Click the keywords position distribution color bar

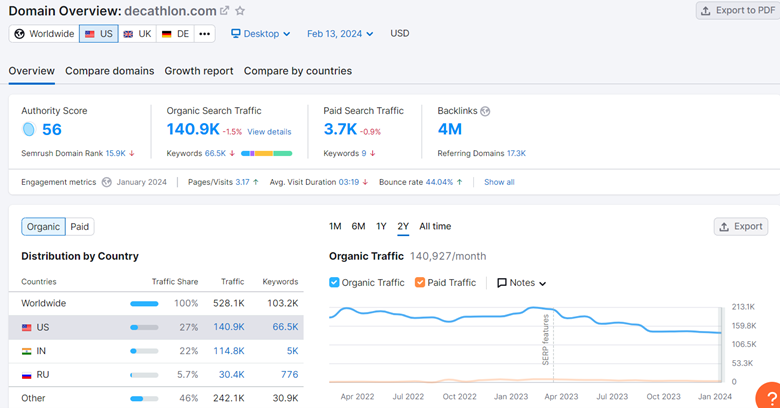pos(266,153)
